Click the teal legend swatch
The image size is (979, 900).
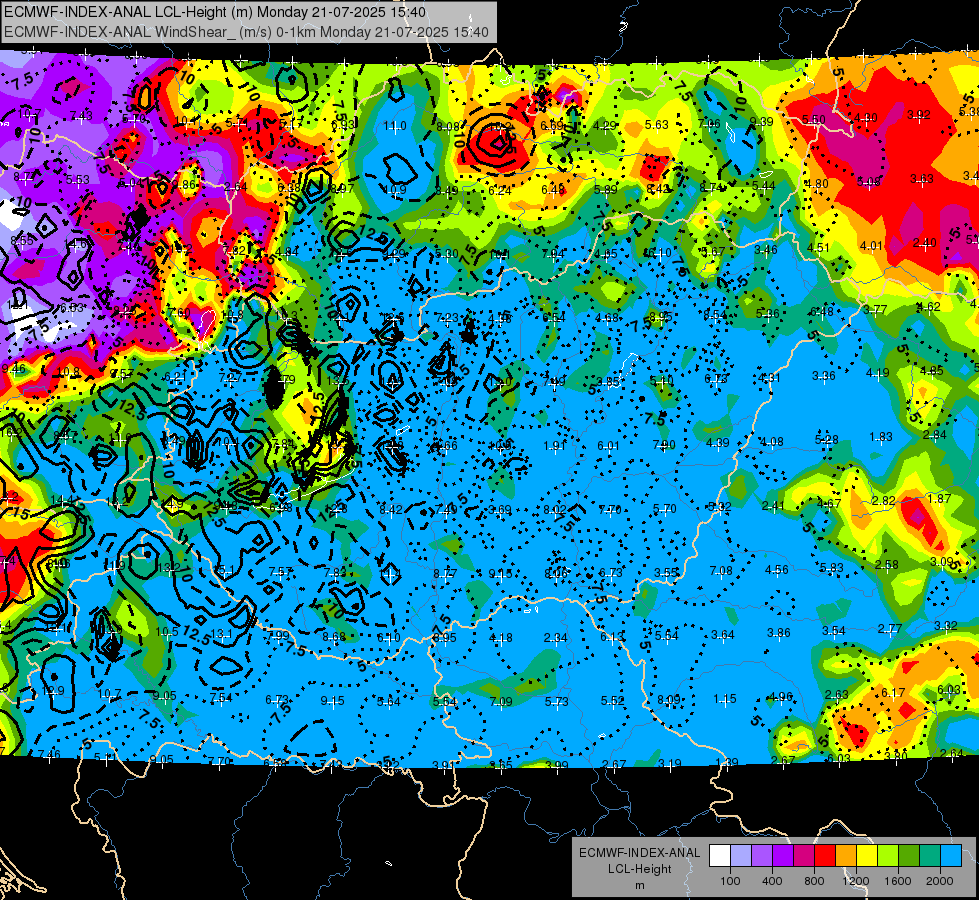tap(930, 856)
